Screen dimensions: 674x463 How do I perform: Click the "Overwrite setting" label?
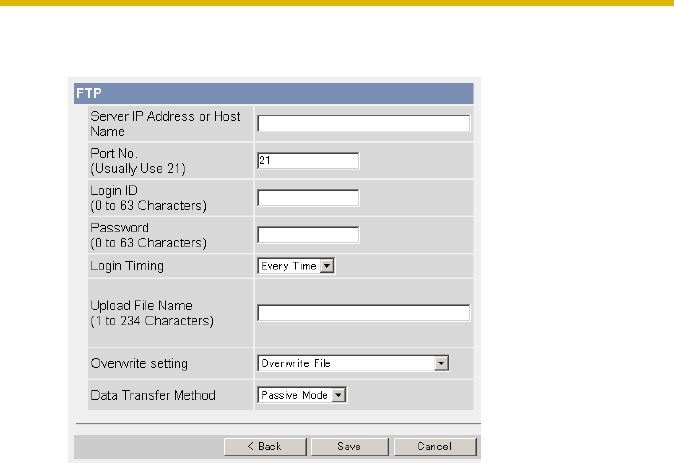138,362
